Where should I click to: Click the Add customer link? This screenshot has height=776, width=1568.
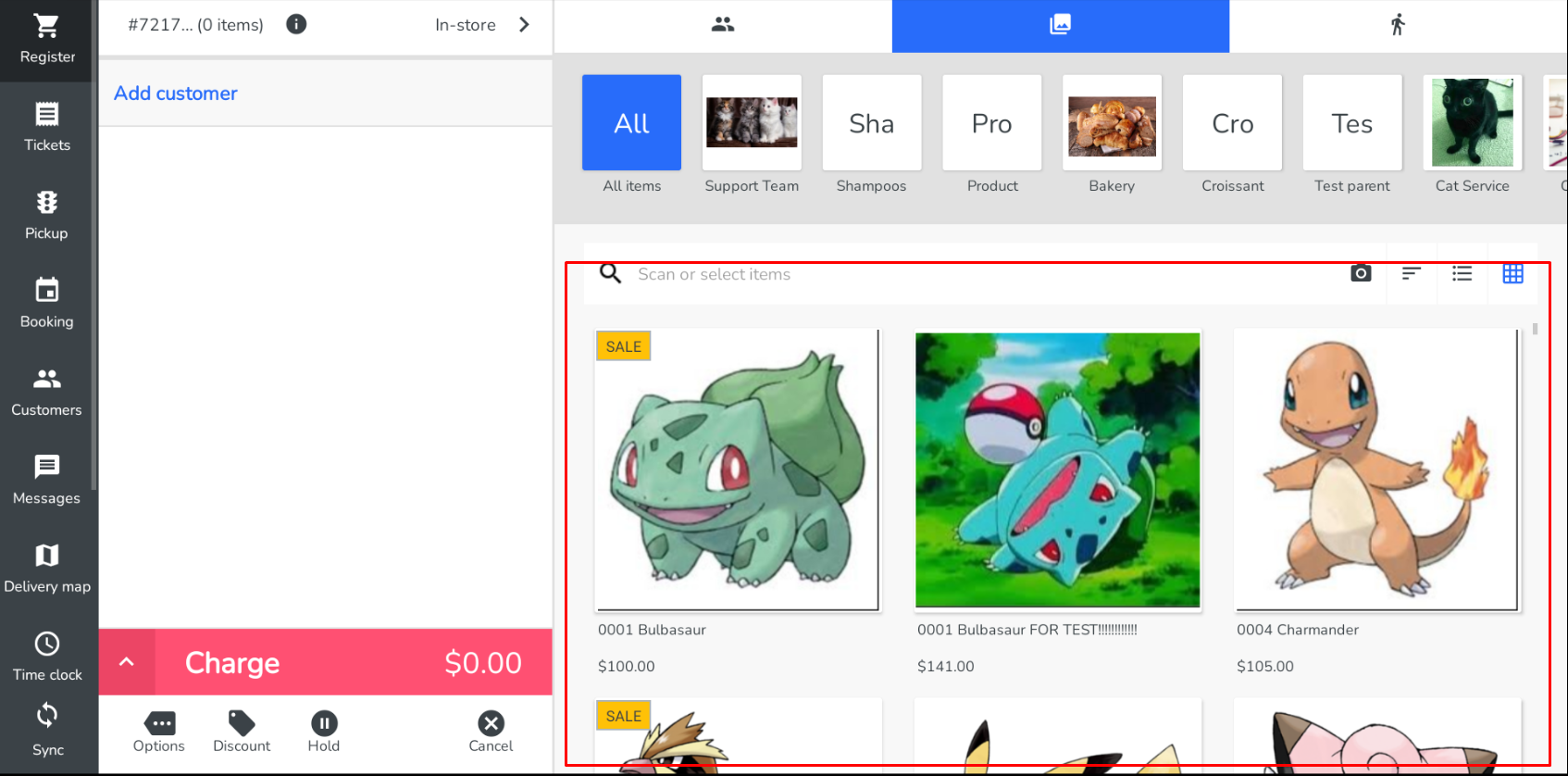[176, 94]
